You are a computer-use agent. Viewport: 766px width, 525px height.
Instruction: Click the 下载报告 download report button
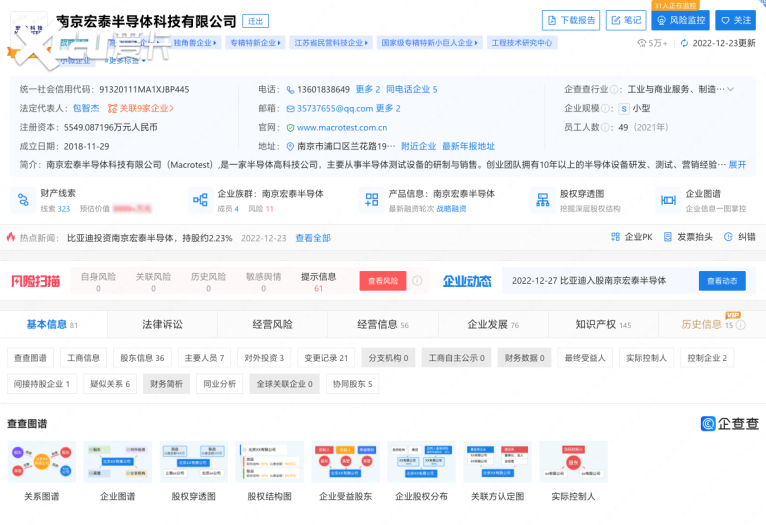(x=571, y=21)
